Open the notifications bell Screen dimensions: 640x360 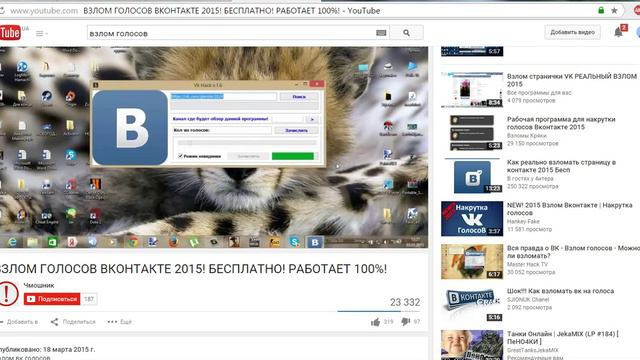[618, 32]
